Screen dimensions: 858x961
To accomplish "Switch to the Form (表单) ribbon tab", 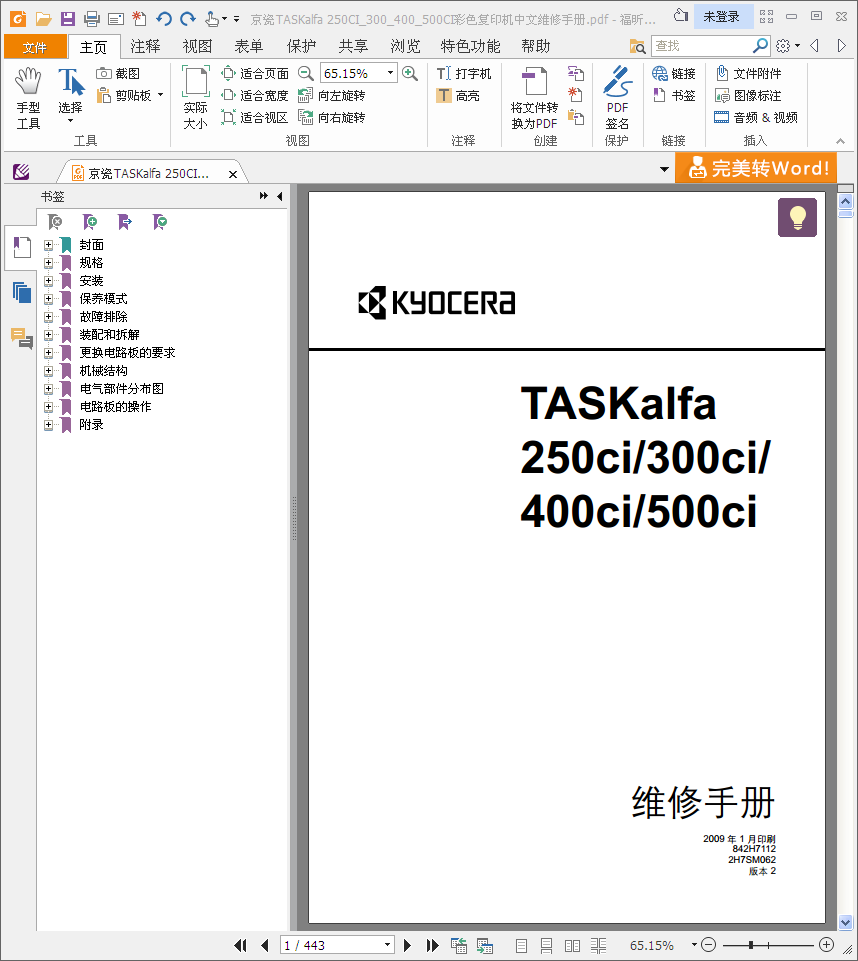I will pos(249,47).
